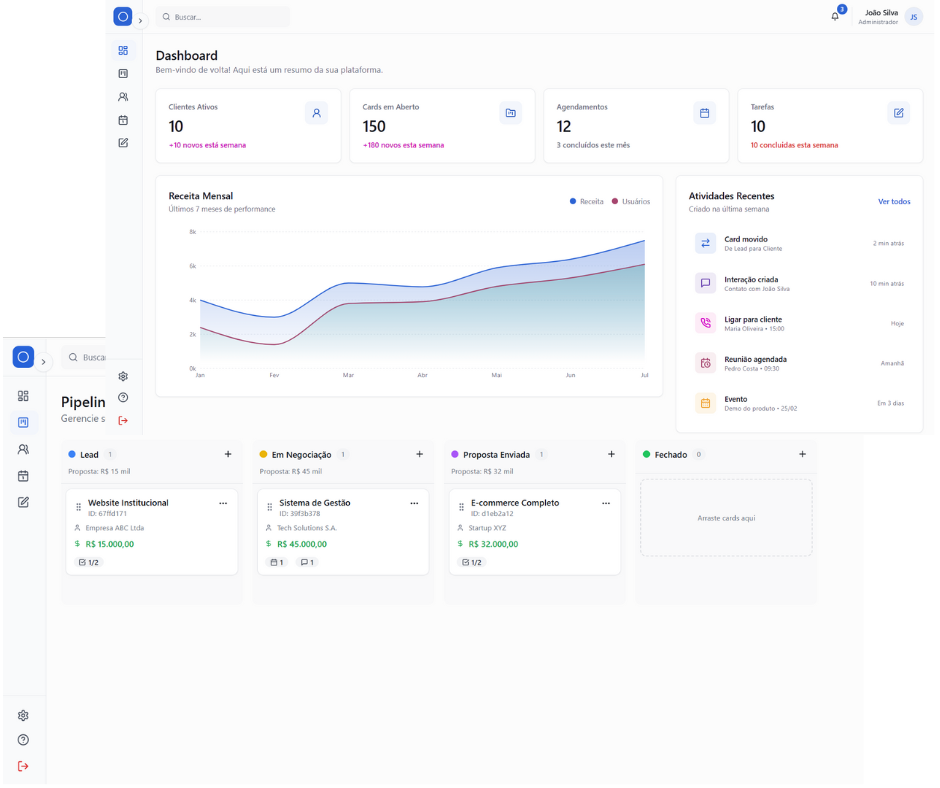Click plus icon in Fechado column
940x788 pixels.
[x=802, y=454]
